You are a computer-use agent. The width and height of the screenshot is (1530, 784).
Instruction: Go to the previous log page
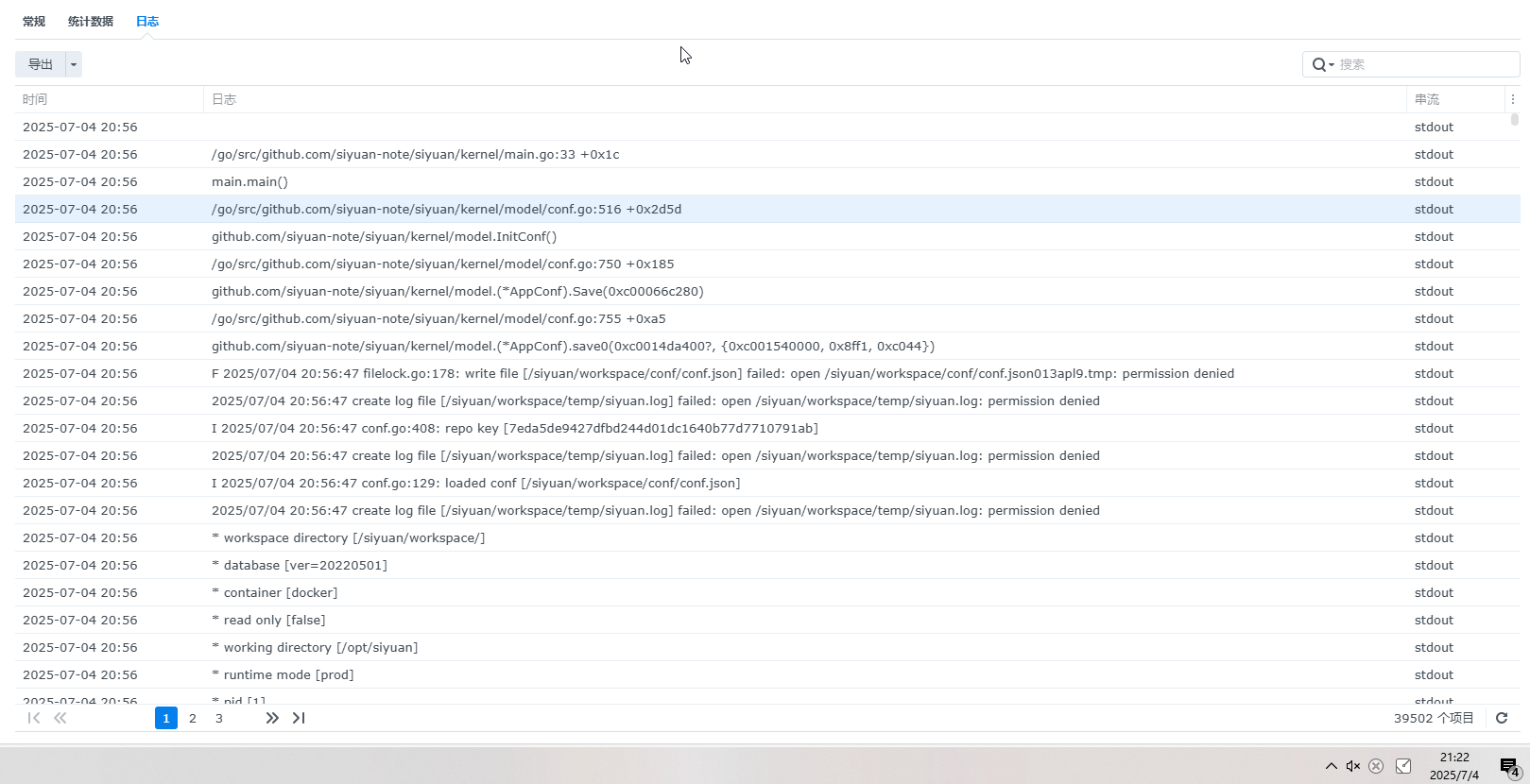point(60,718)
